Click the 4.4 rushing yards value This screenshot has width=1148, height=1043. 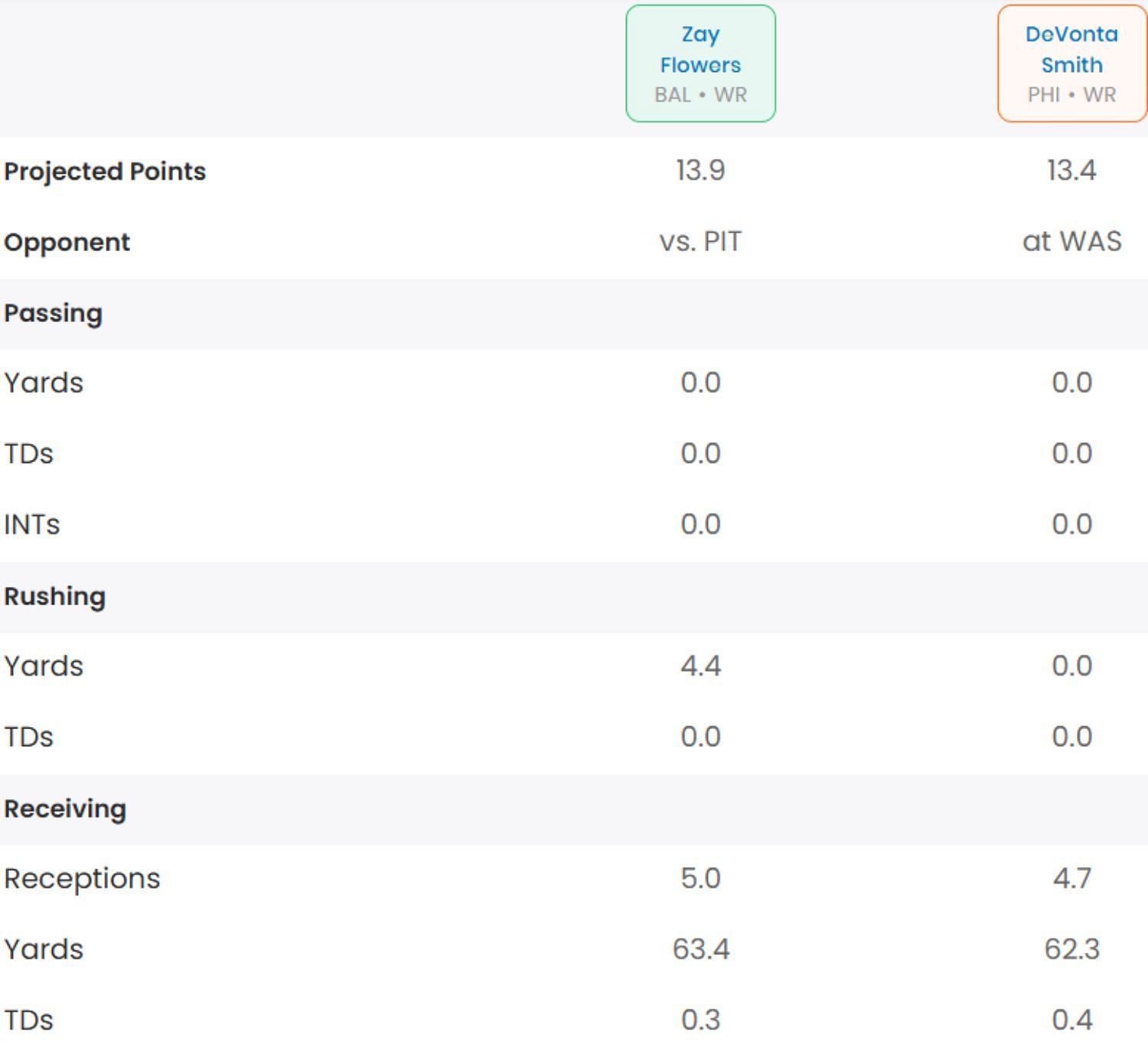(700, 666)
